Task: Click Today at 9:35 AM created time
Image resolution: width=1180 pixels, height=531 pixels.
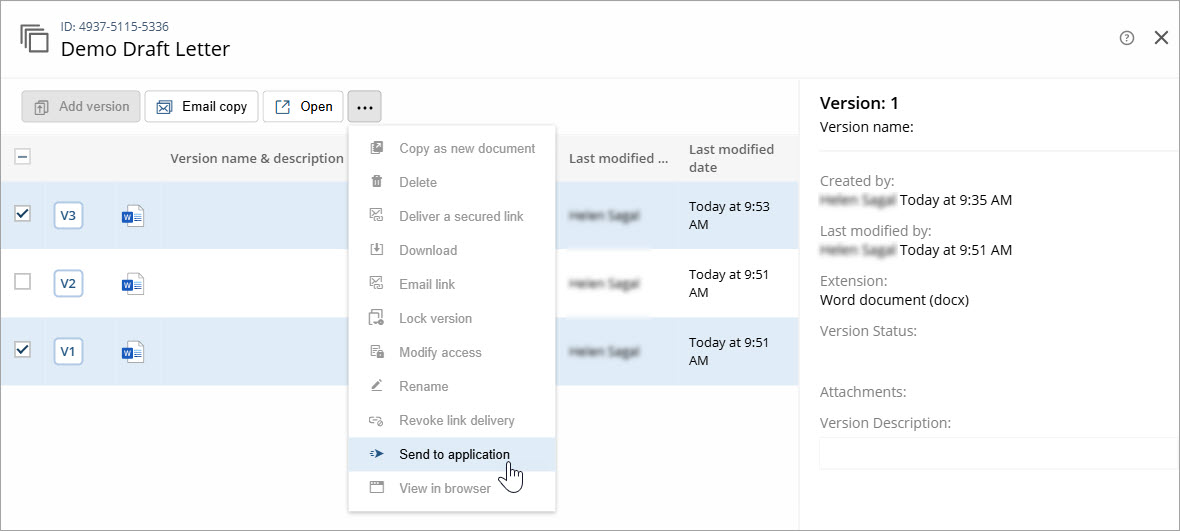Action: [956, 200]
